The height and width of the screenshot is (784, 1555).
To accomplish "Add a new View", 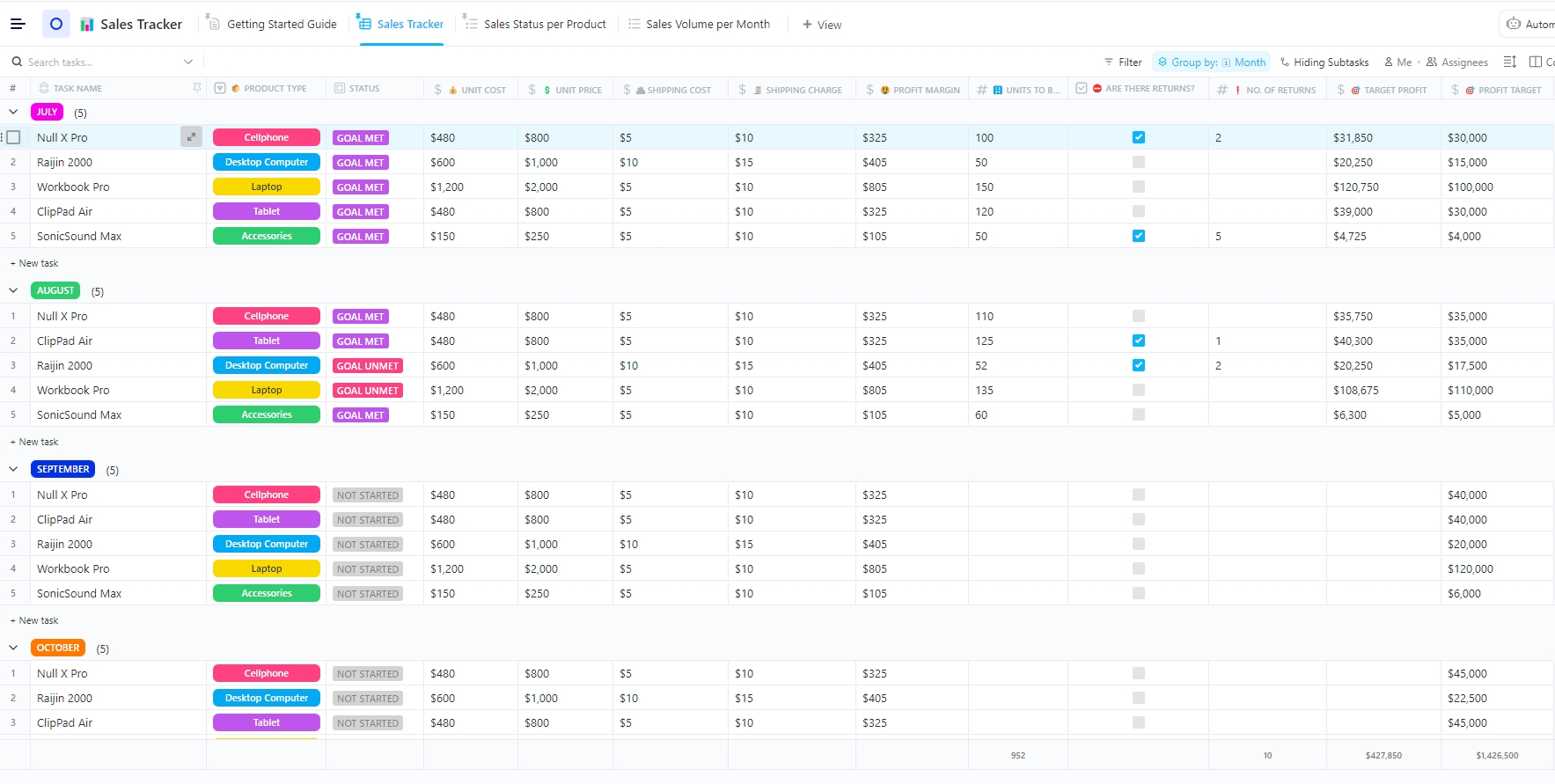I will tap(822, 25).
